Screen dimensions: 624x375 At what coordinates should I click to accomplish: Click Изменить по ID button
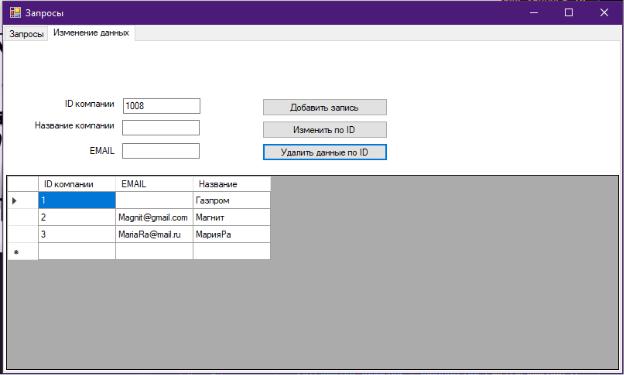pos(325,130)
